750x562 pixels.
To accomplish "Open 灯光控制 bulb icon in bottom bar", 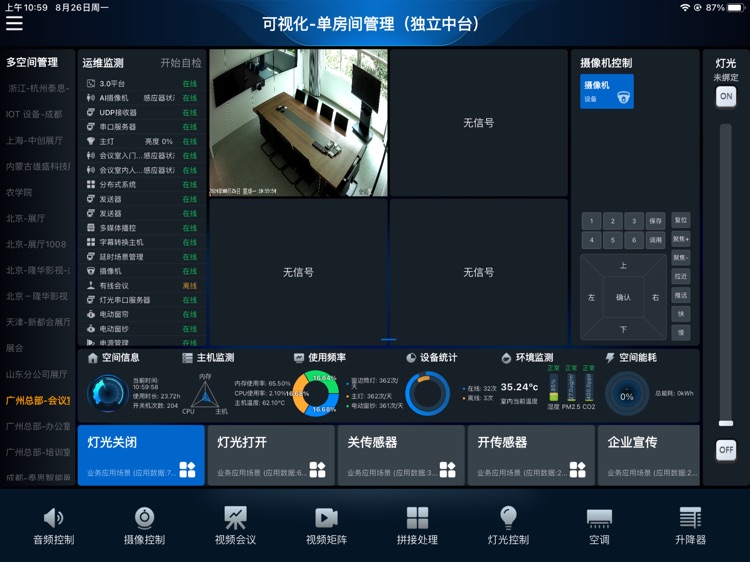I will (508, 517).
